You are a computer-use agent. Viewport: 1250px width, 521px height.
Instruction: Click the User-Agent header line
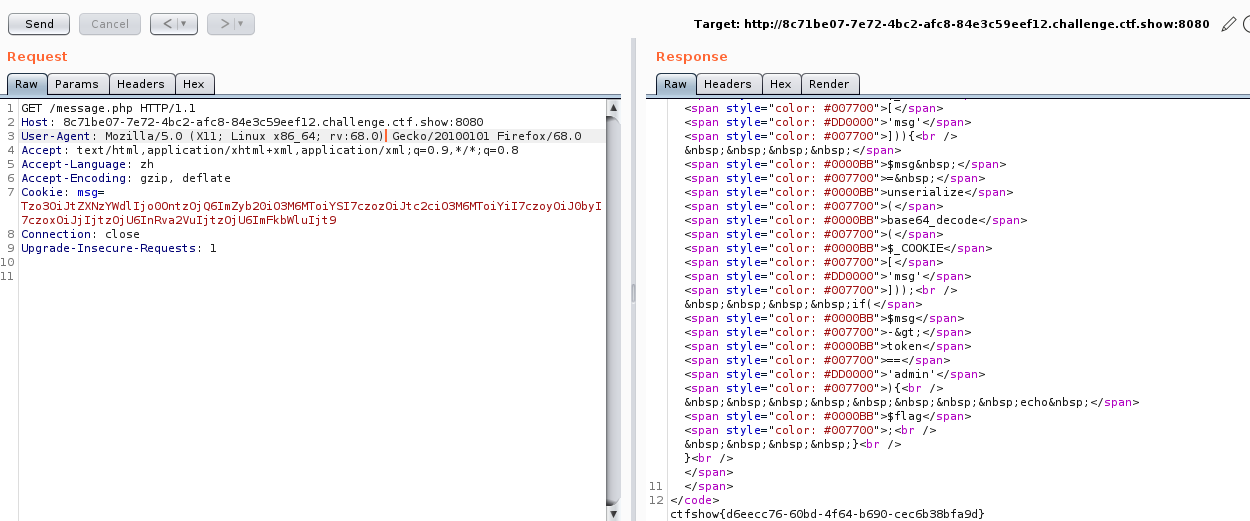point(301,135)
